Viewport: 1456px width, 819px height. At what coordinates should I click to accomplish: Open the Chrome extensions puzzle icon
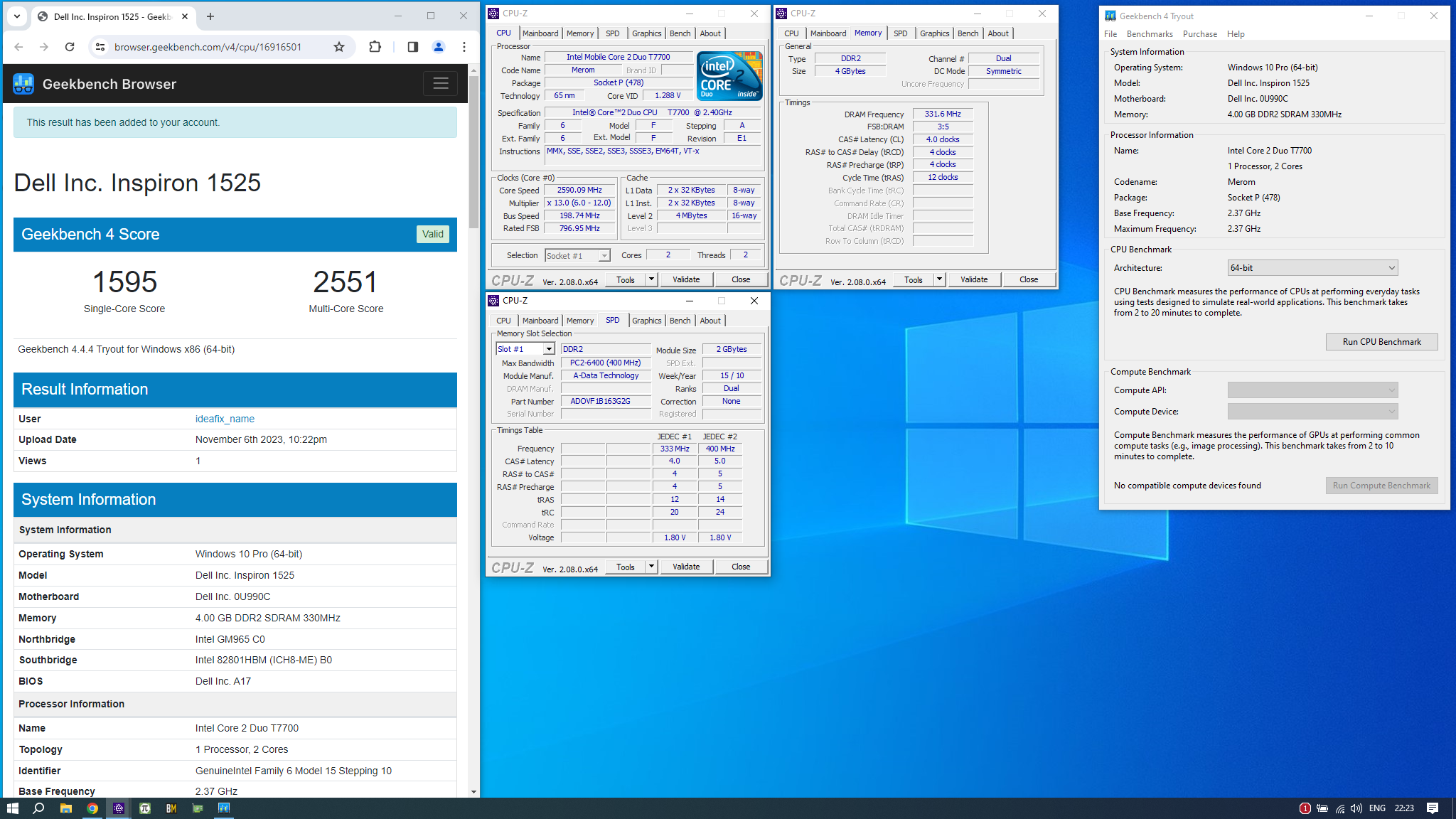375,47
